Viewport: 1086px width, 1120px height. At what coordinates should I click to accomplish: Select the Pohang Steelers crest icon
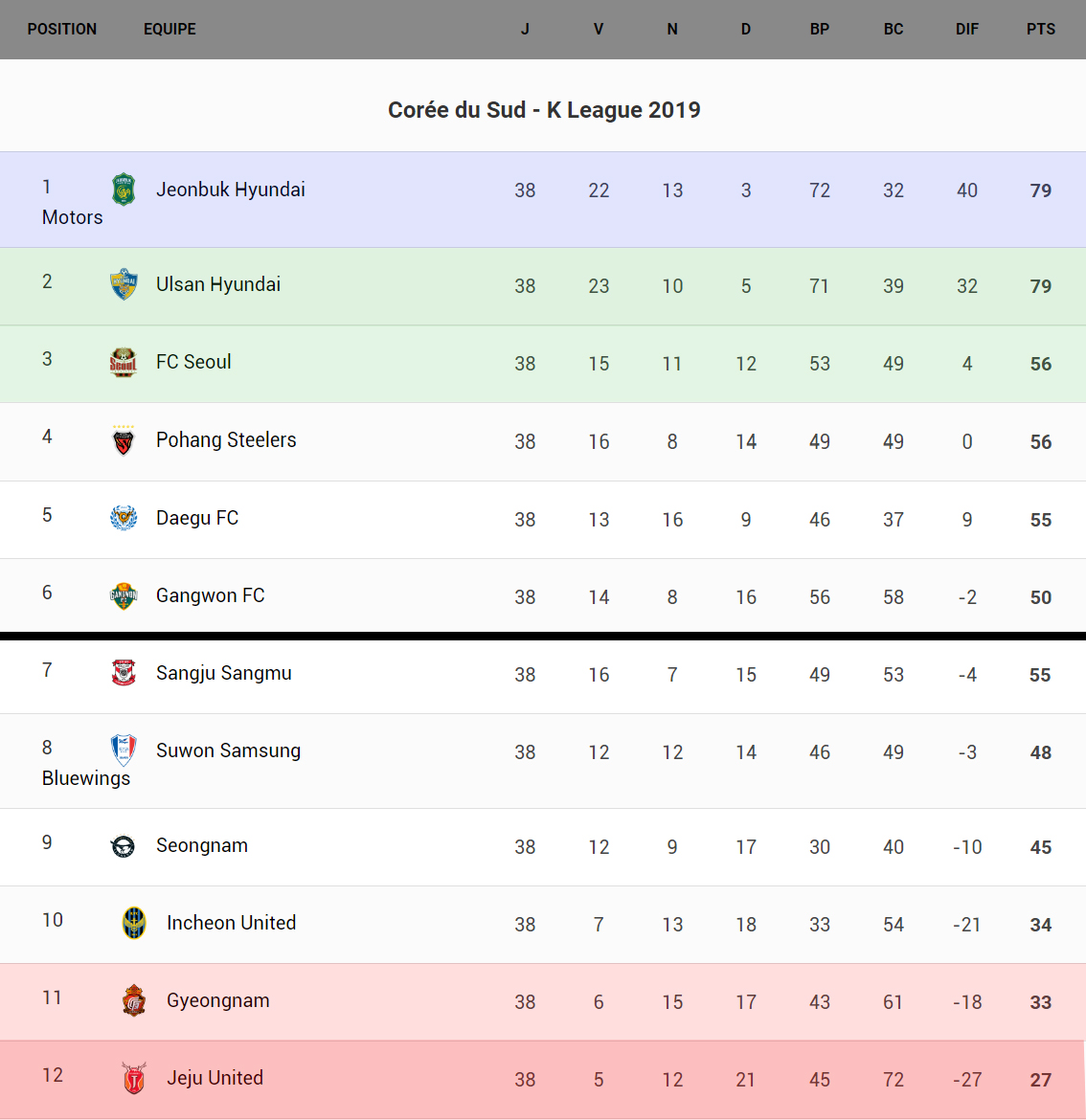click(124, 440)
